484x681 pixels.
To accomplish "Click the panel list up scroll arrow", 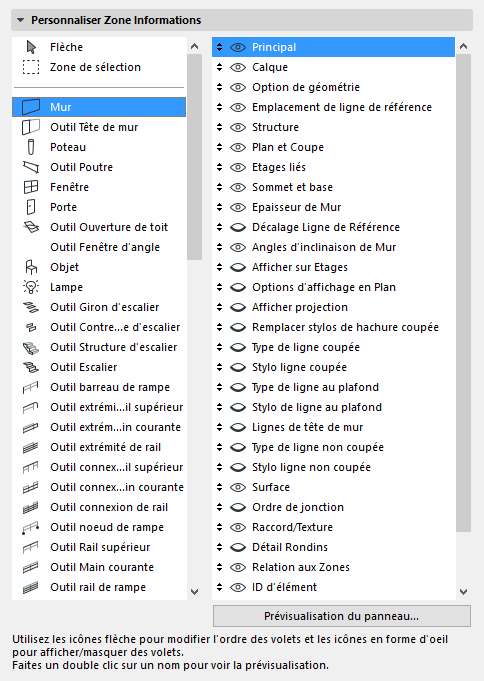I will click(x=464, y=46).
